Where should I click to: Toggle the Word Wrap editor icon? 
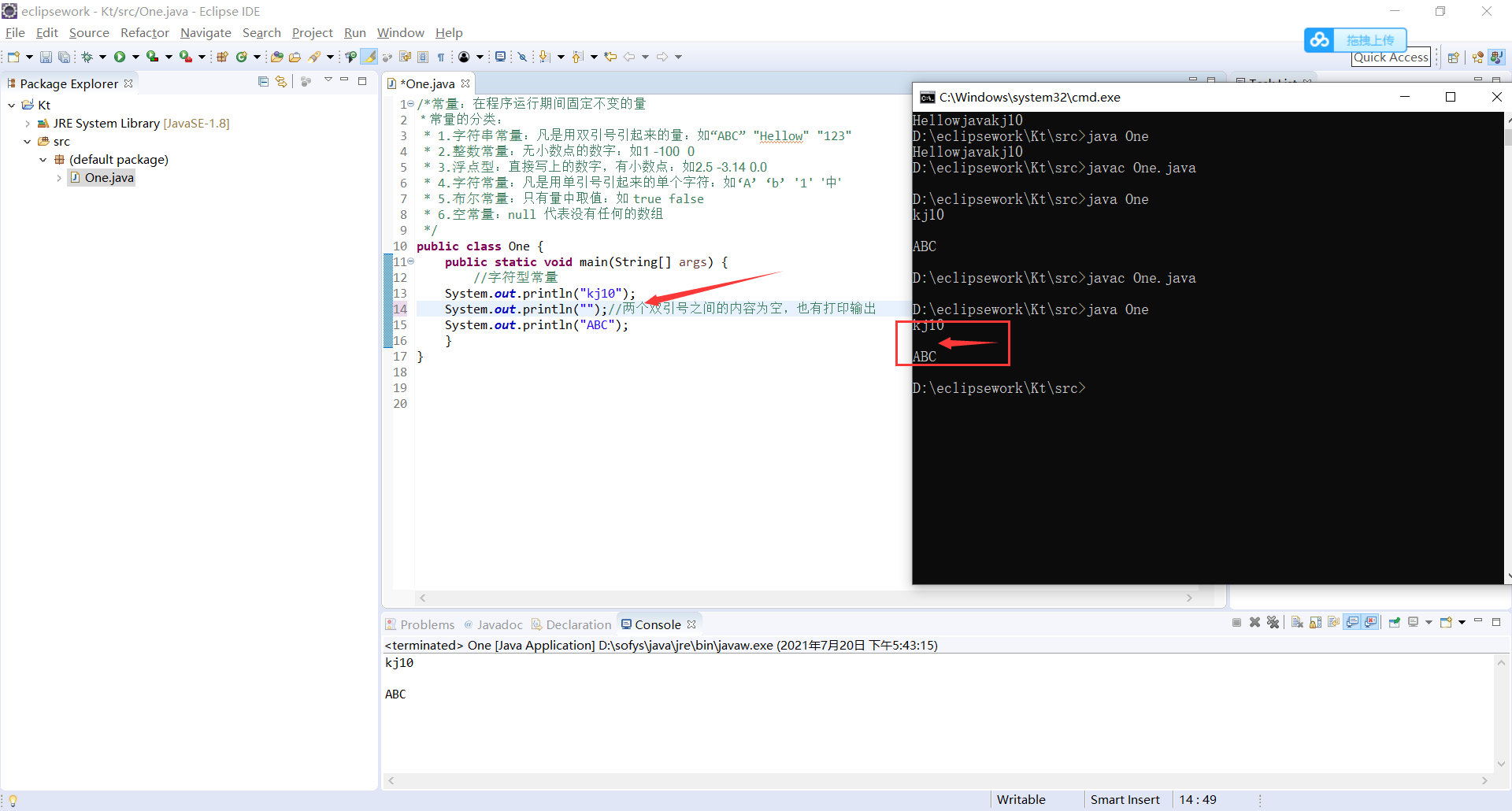[x=405, y=57]
